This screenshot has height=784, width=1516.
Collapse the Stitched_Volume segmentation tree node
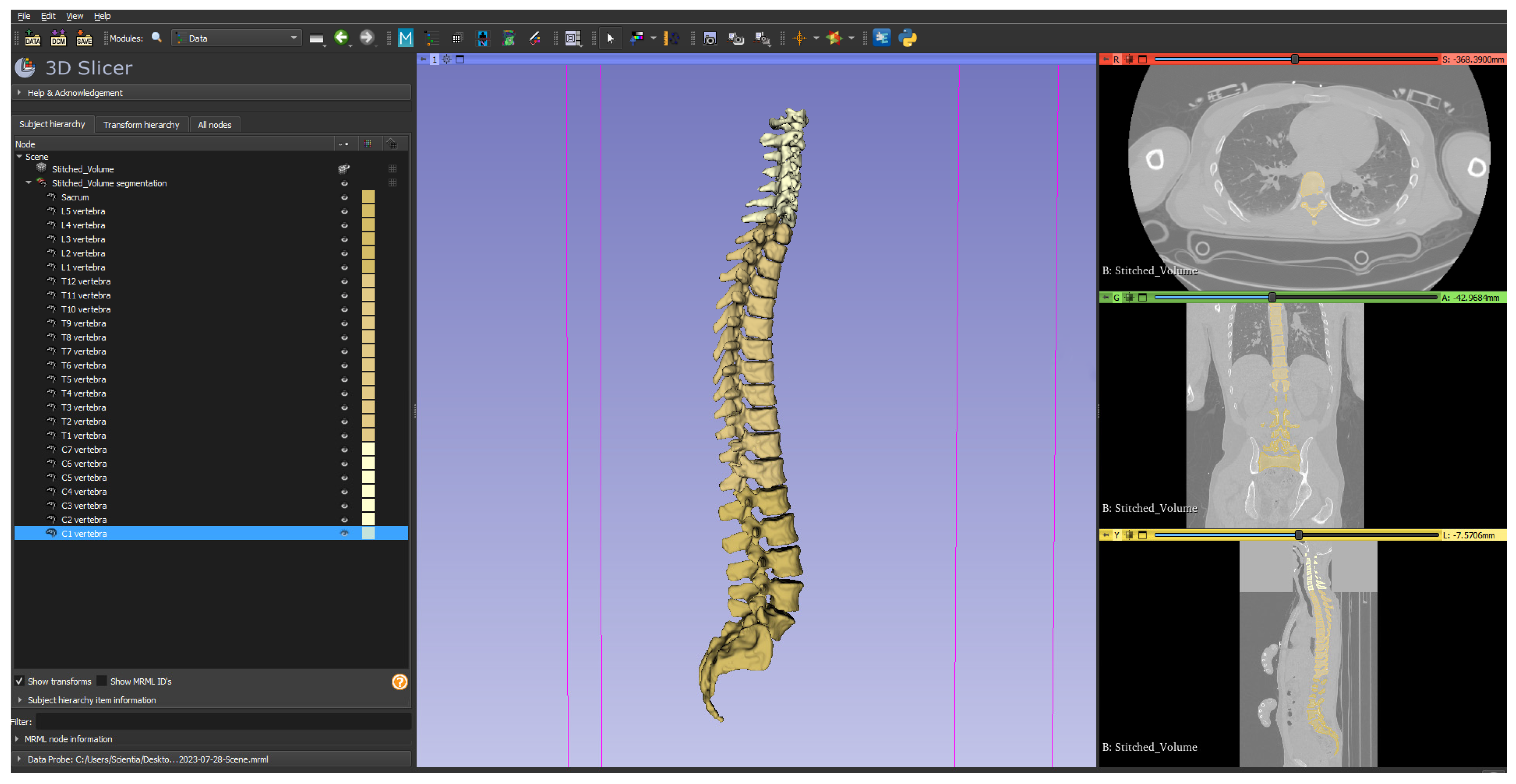pos(28,183)
